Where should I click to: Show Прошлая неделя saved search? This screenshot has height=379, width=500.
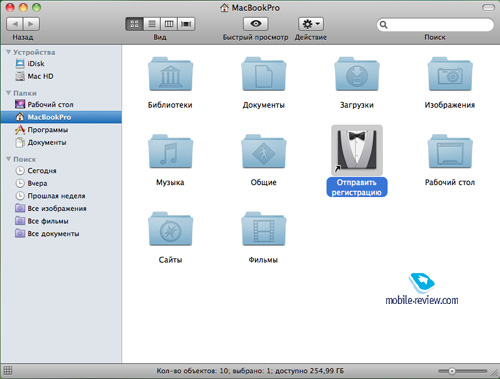[x=61, y=196]
